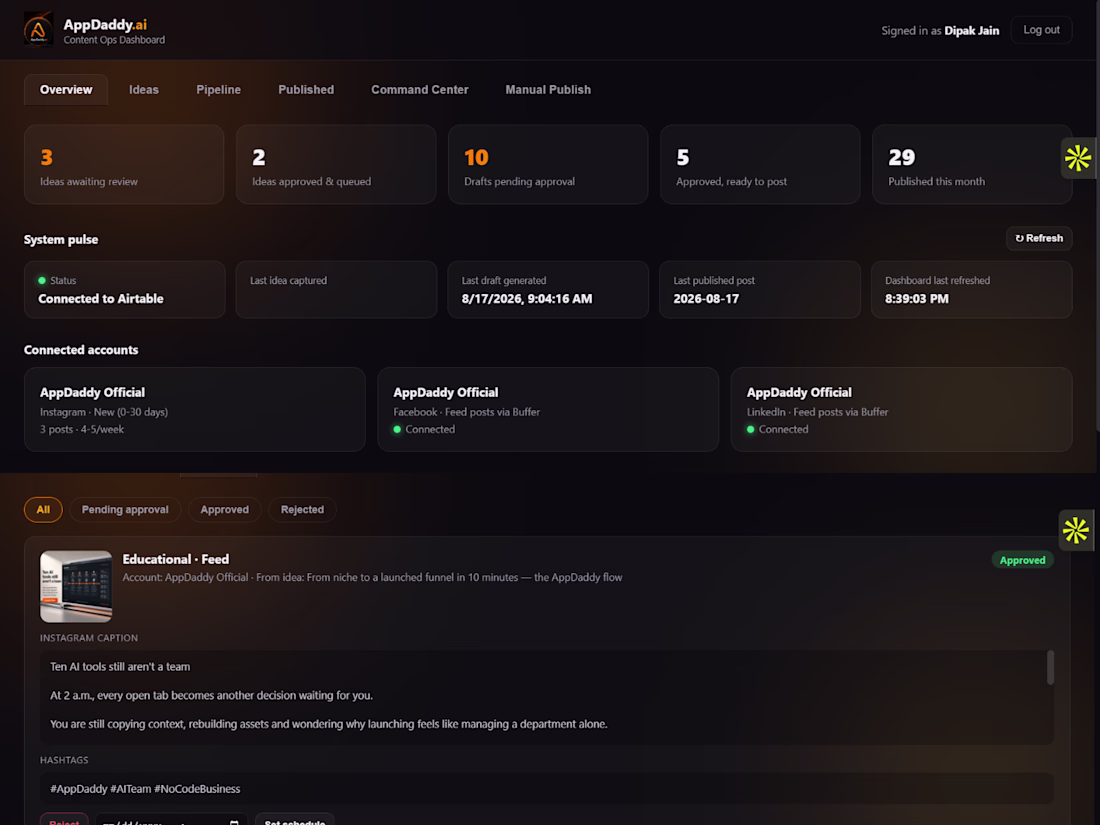1100x825 pixels.
Task: Refresh the System pulse section
Action: [1039, 238]
